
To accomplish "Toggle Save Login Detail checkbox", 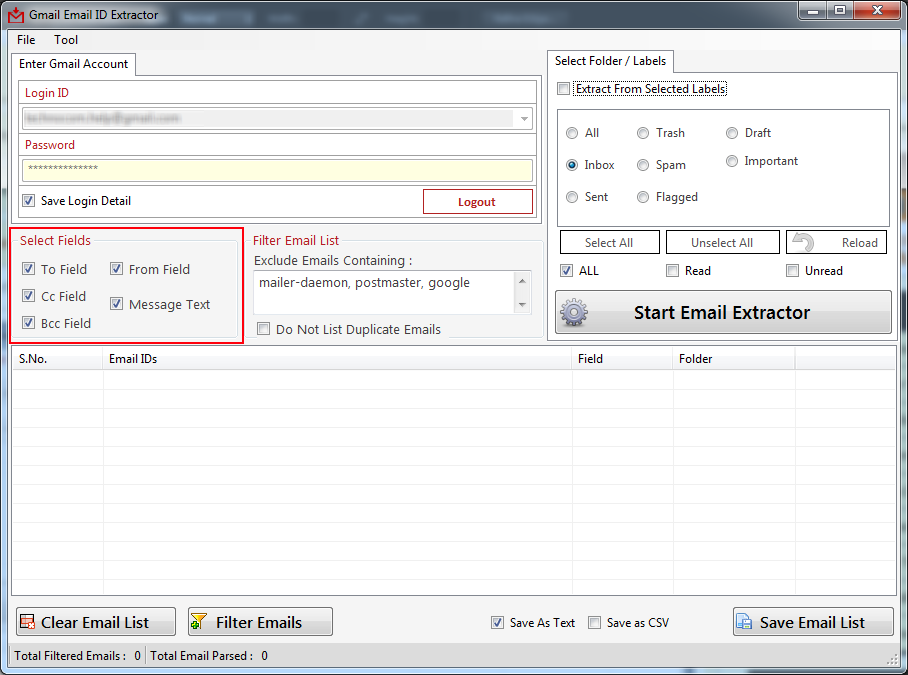I will tap(28, 201).
